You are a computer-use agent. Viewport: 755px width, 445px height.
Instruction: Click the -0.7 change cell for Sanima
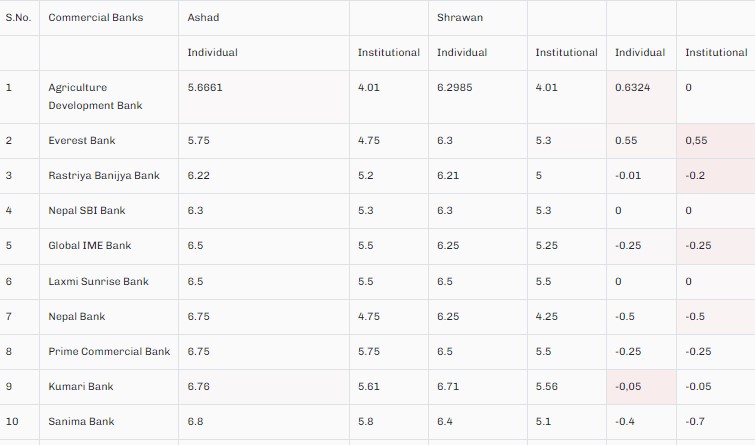click(x=695, y=422)
